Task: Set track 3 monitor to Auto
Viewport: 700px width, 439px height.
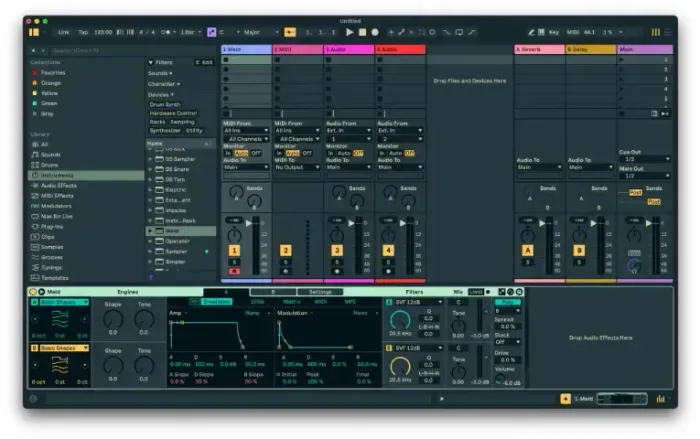Action: tap(344, 153)
